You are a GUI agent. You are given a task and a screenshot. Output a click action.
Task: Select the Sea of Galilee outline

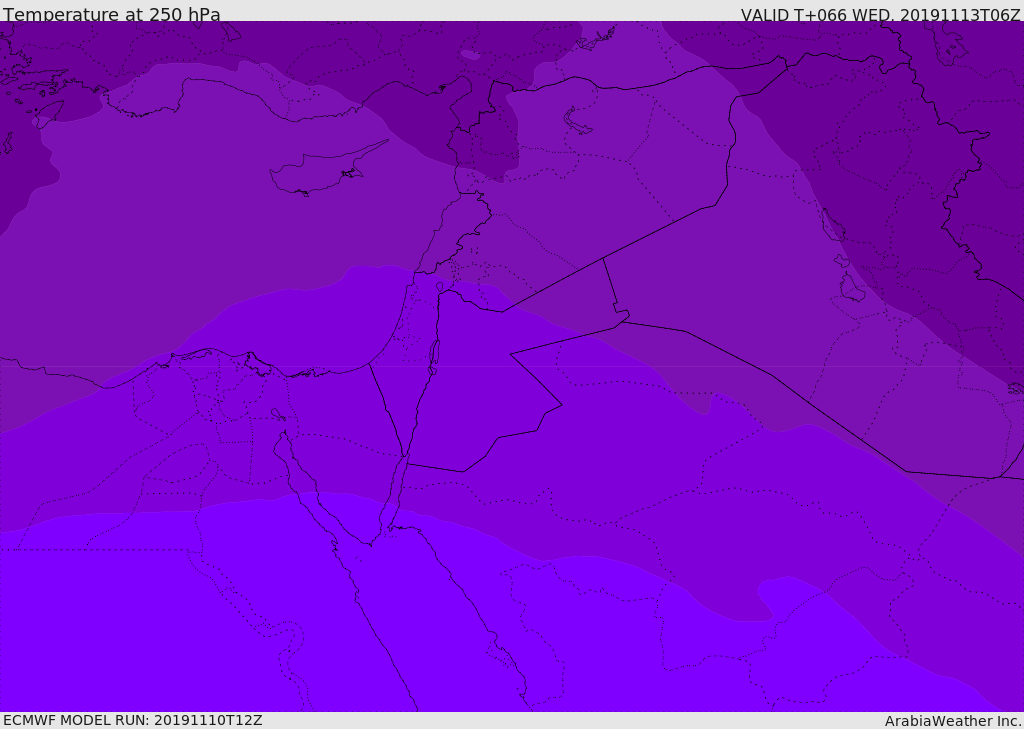(x=439, y=288)
